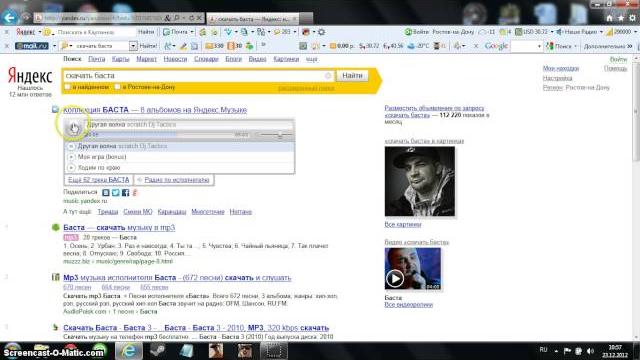
Task: Open the browser Tools gear icon
Action: (x=632, y=18)
